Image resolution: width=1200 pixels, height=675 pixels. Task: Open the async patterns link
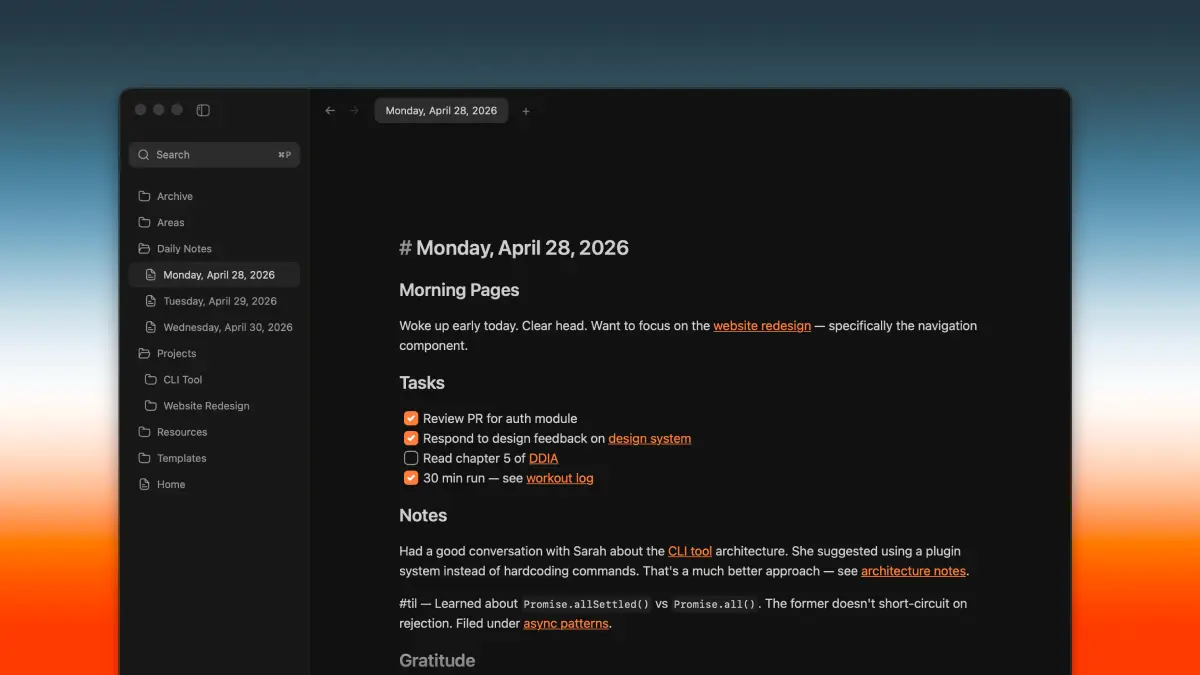click(x=566, y=623)
